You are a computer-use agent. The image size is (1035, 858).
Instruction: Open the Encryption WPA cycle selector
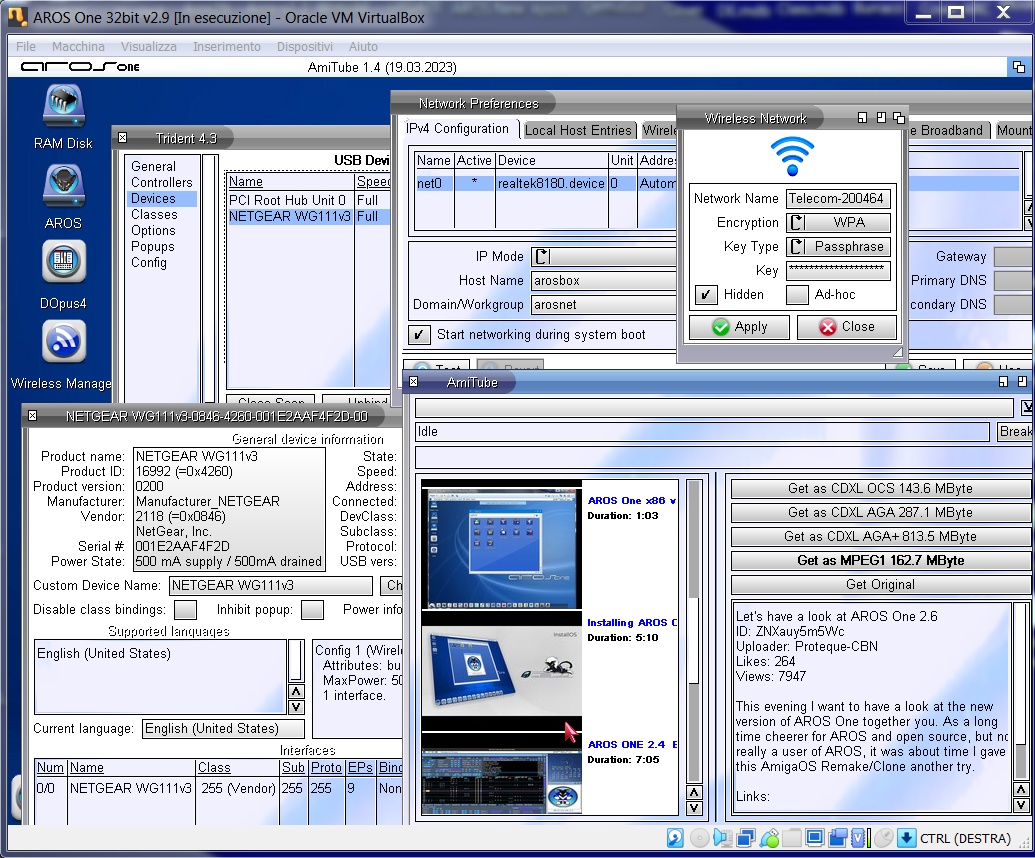tap(838, 223)
